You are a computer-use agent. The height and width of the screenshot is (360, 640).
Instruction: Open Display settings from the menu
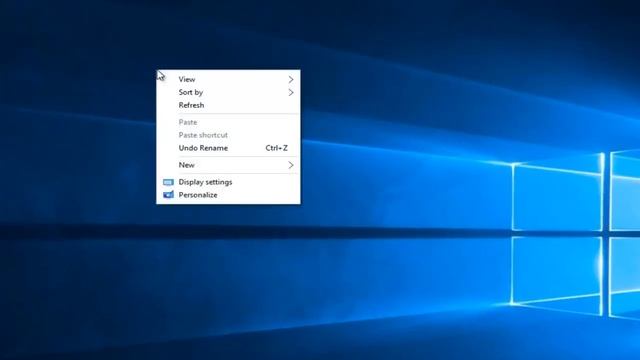[228, 182]
